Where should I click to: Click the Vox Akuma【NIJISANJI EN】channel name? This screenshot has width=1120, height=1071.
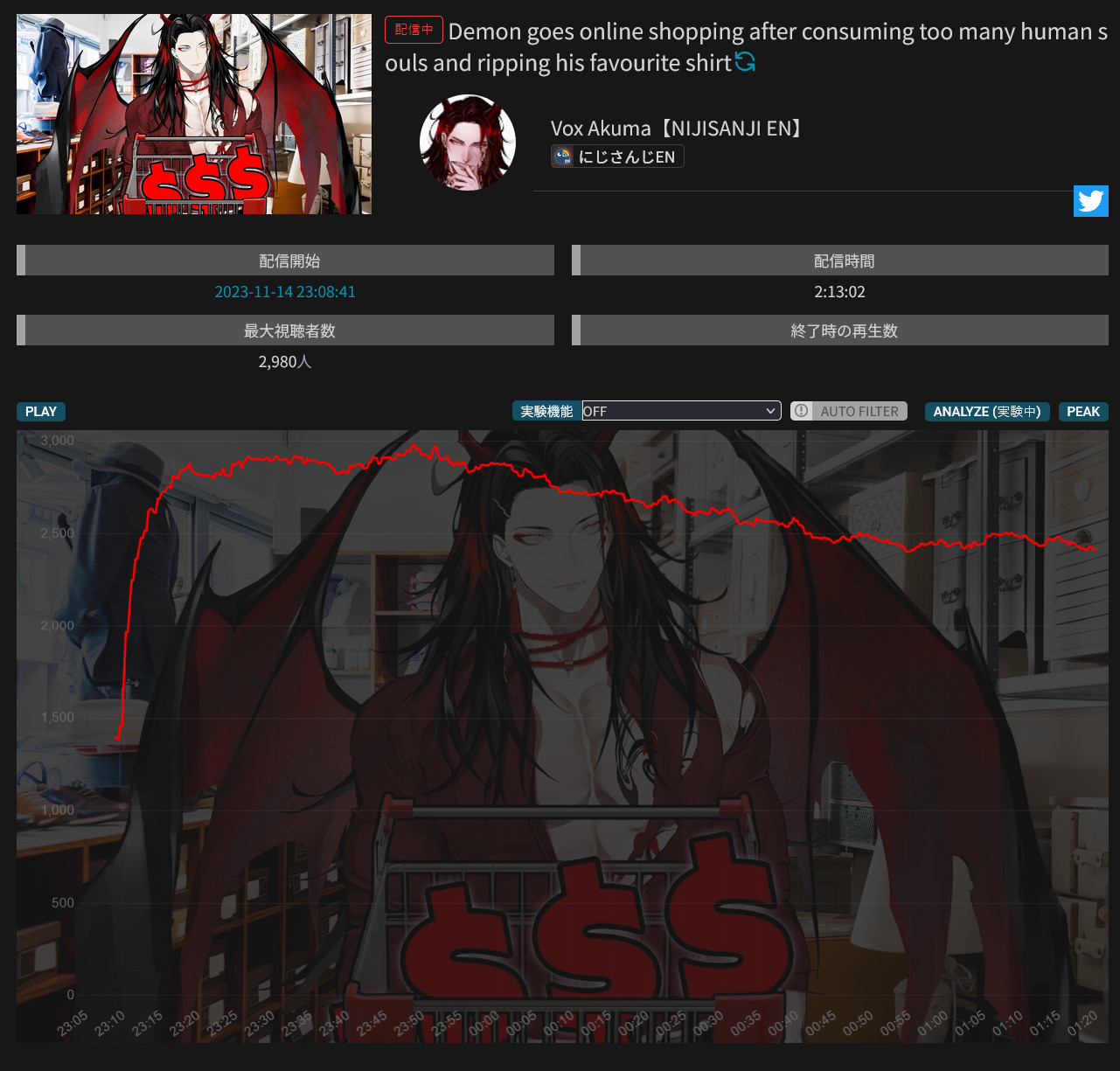point(676,129)
